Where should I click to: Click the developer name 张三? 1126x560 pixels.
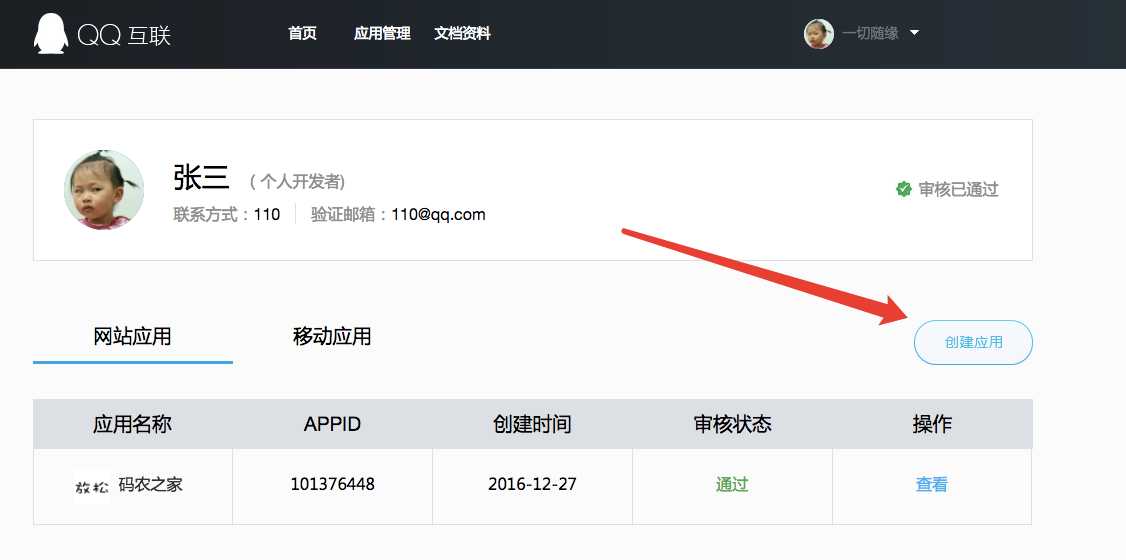point(202,178)
